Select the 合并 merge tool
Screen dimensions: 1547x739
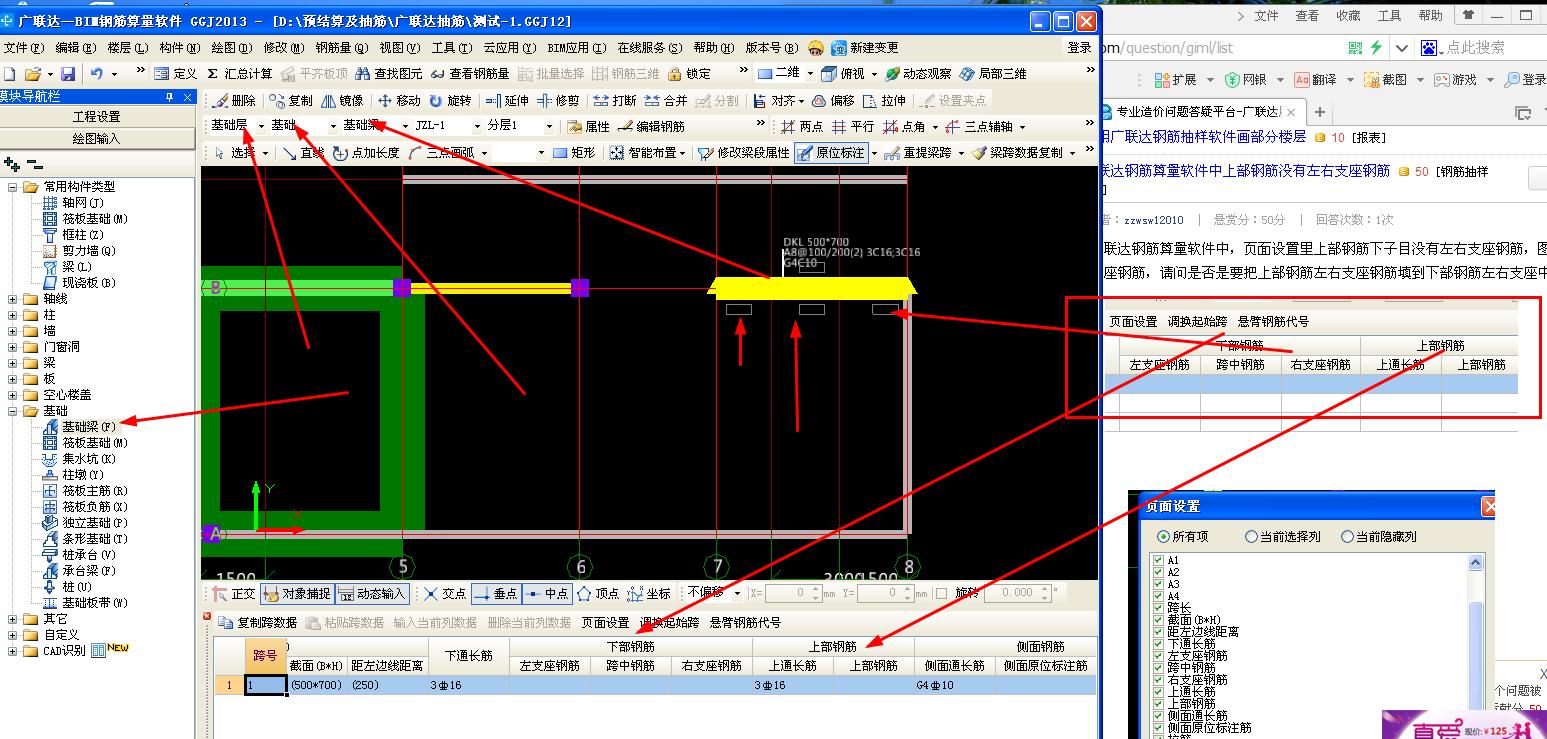(666, 101)
